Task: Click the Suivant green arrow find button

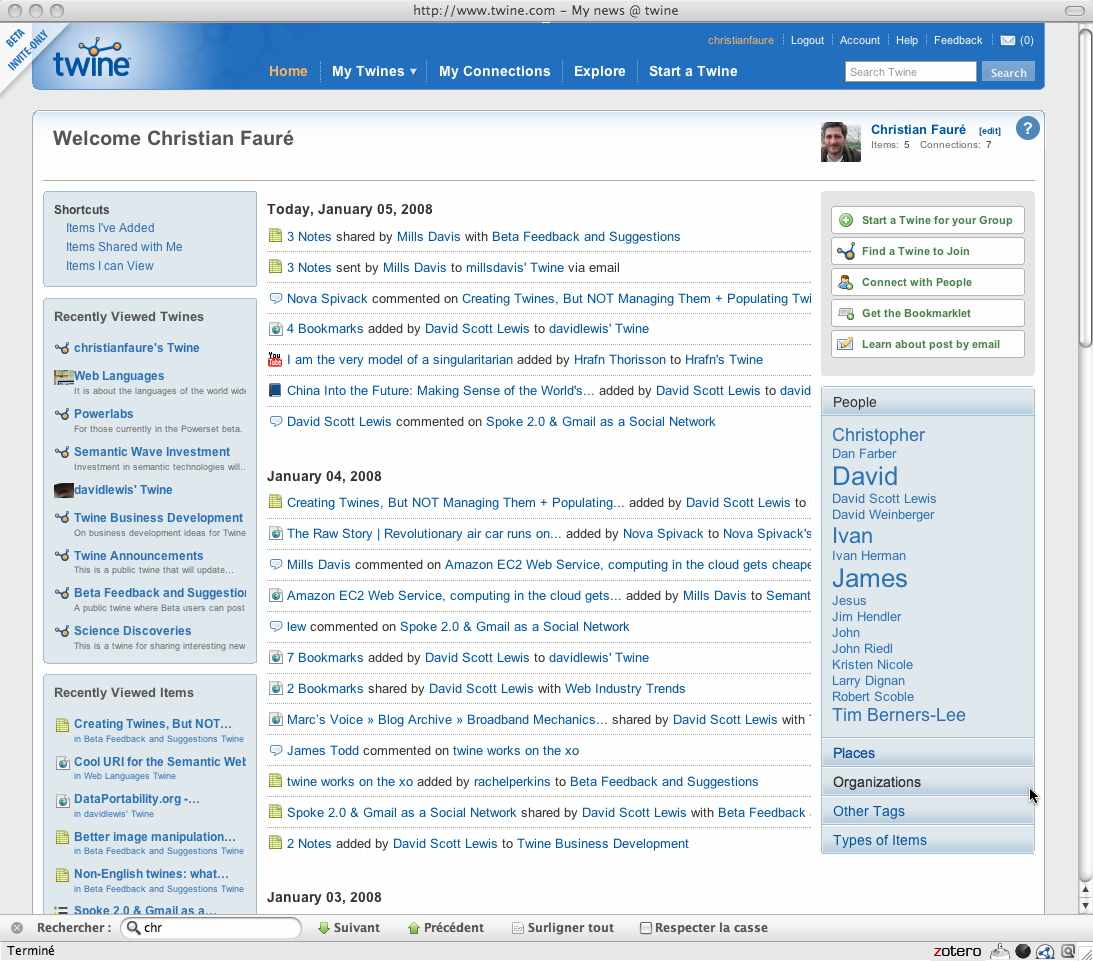Action: 349,928
